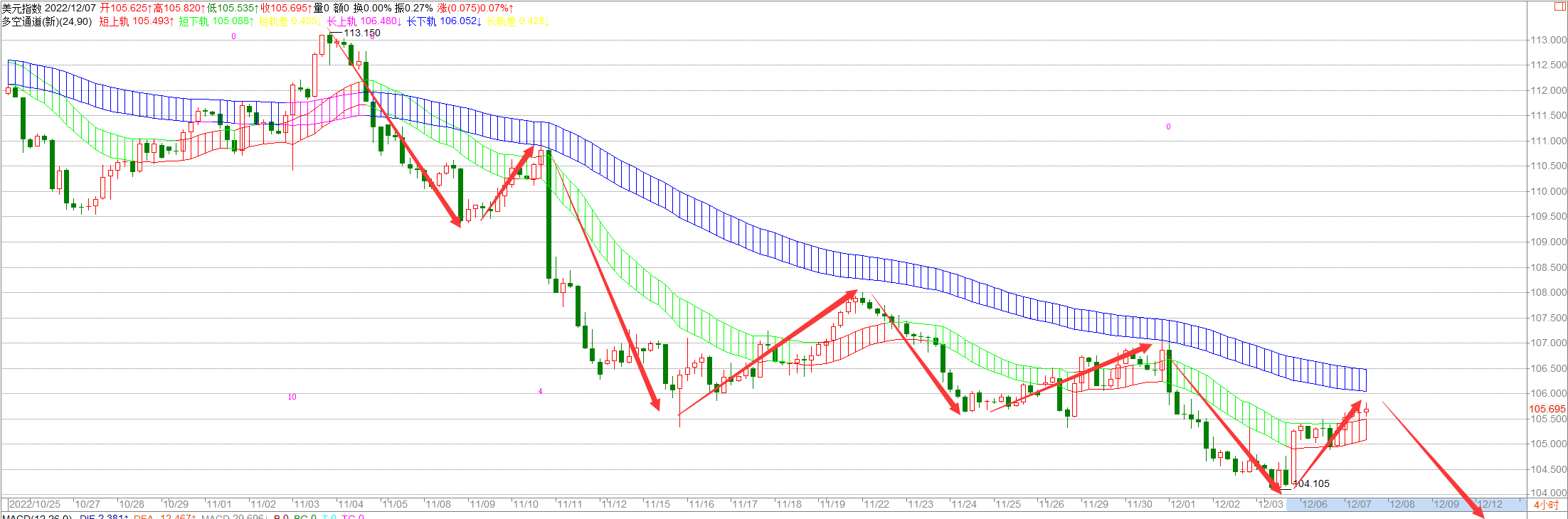Click the 11/15 date on time axis
Image resolution: width=1568 pixels, height=519 pixels.
point(657,504)
